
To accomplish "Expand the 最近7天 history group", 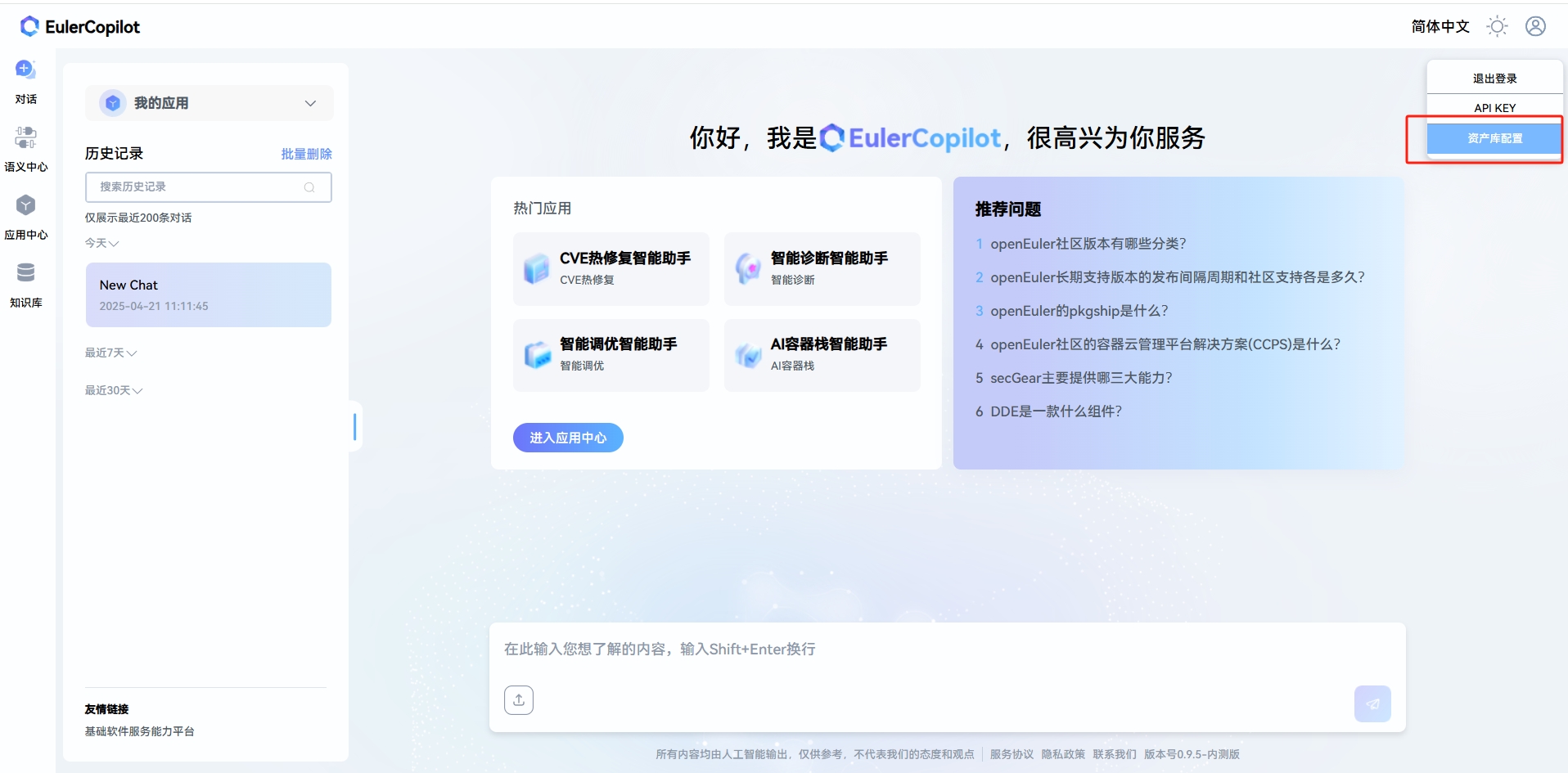I will click(x=111, y=353).
